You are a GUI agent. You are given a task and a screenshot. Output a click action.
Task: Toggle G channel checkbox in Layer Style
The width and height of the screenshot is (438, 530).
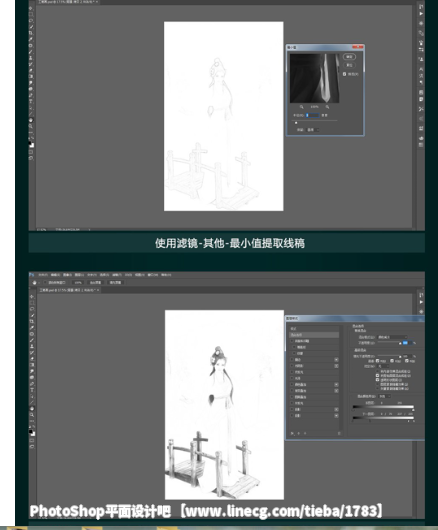[392, 361]
